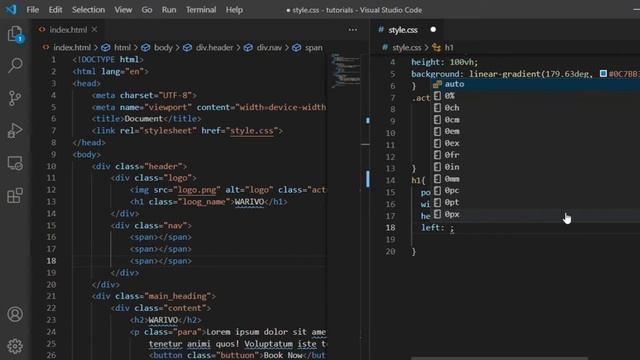This screenshot has width=640, height=360.
Task: Click div.nav in the breadcrumb
Action: click(x=269, y=48)
